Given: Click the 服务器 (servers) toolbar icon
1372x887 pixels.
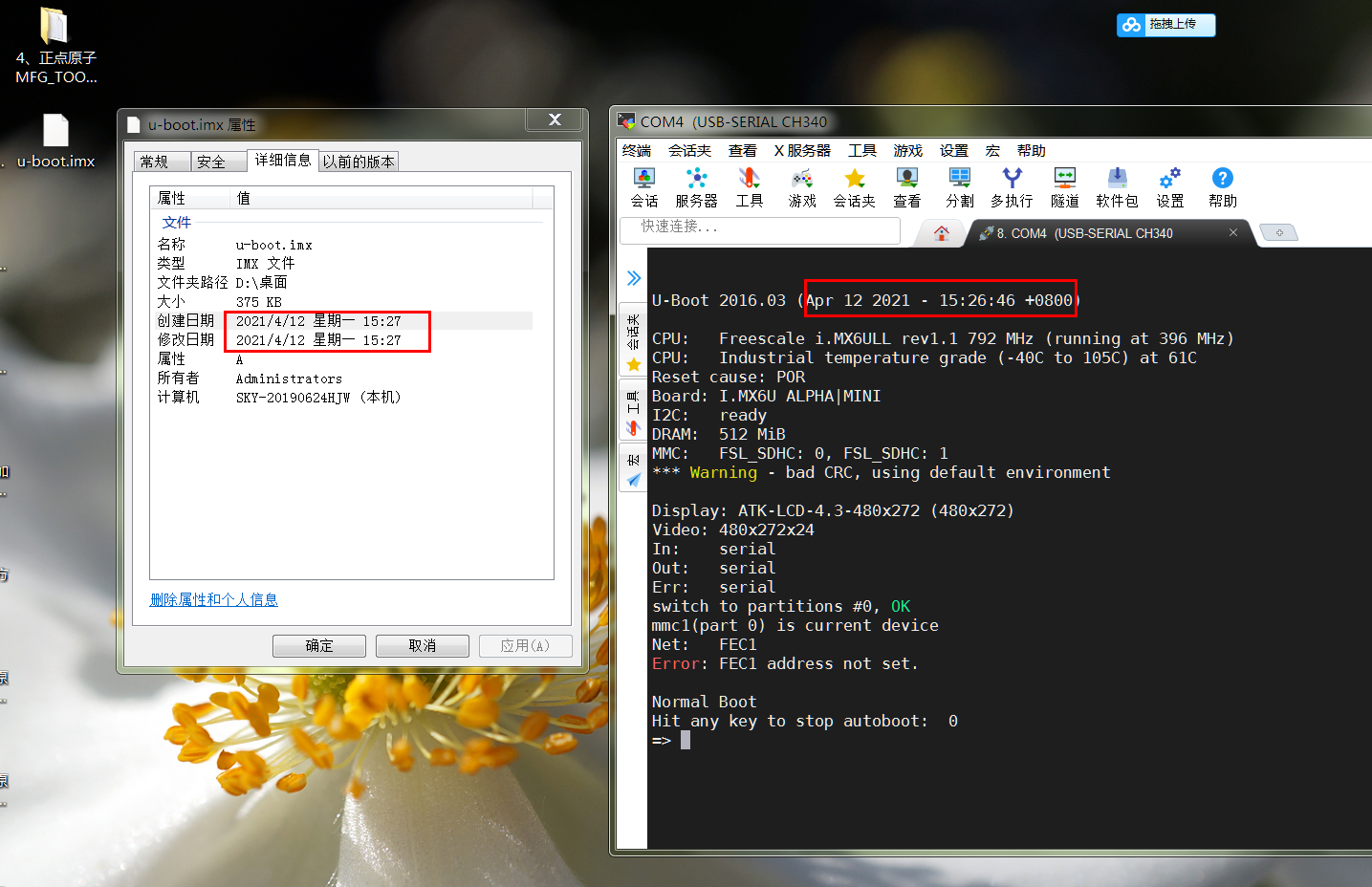Looking at the screenshot, I should (x=697, y=186).
